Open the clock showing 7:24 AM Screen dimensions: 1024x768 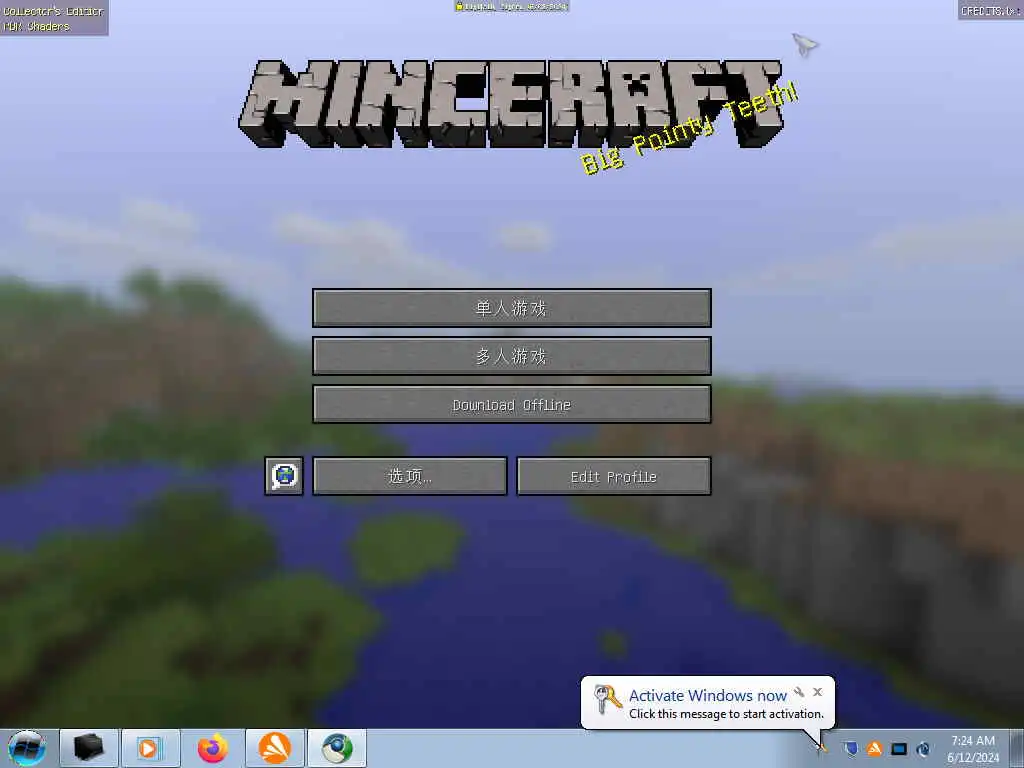click(973, 748)
